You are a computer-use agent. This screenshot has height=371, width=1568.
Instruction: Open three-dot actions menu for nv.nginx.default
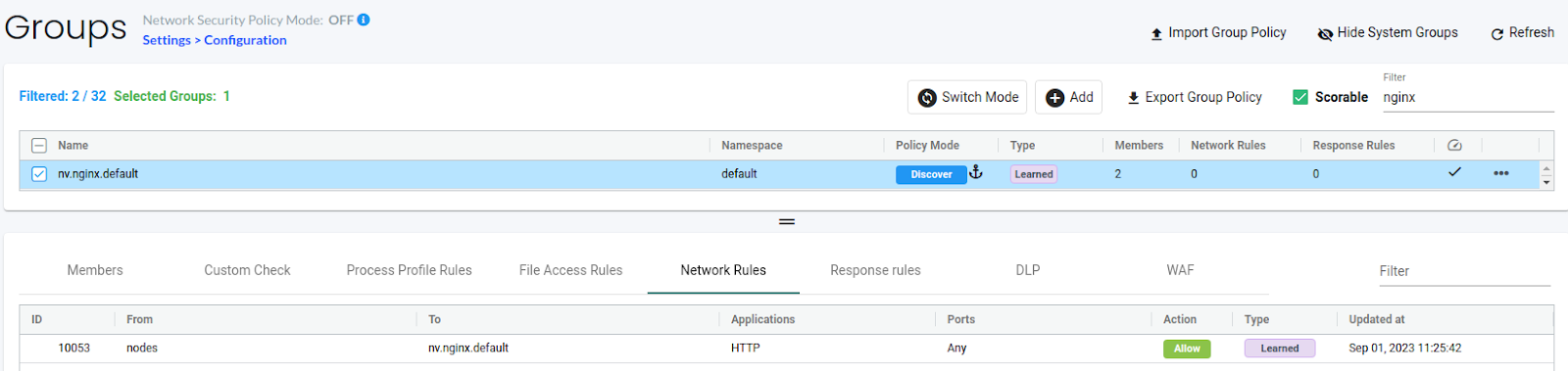[1501, 173]
